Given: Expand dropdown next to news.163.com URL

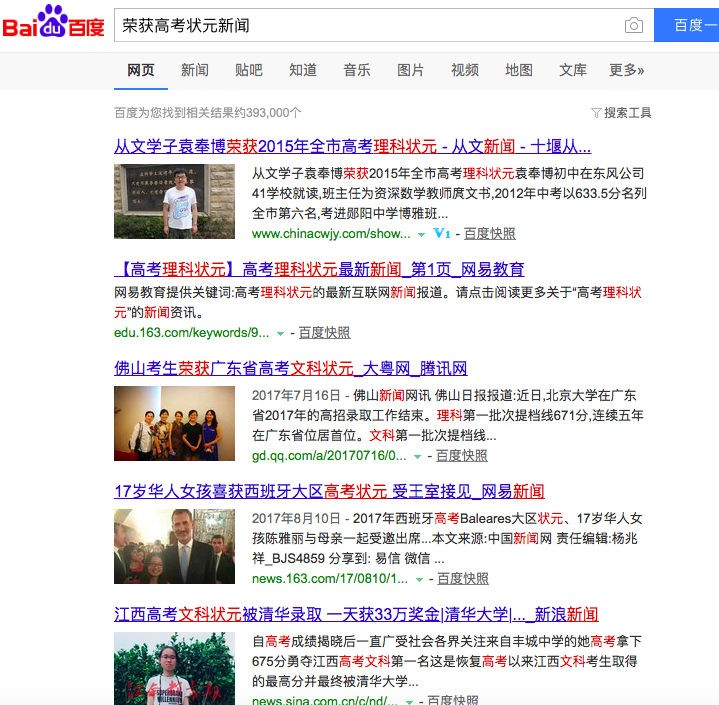Looking at the screenshot, I should [419, 580].
